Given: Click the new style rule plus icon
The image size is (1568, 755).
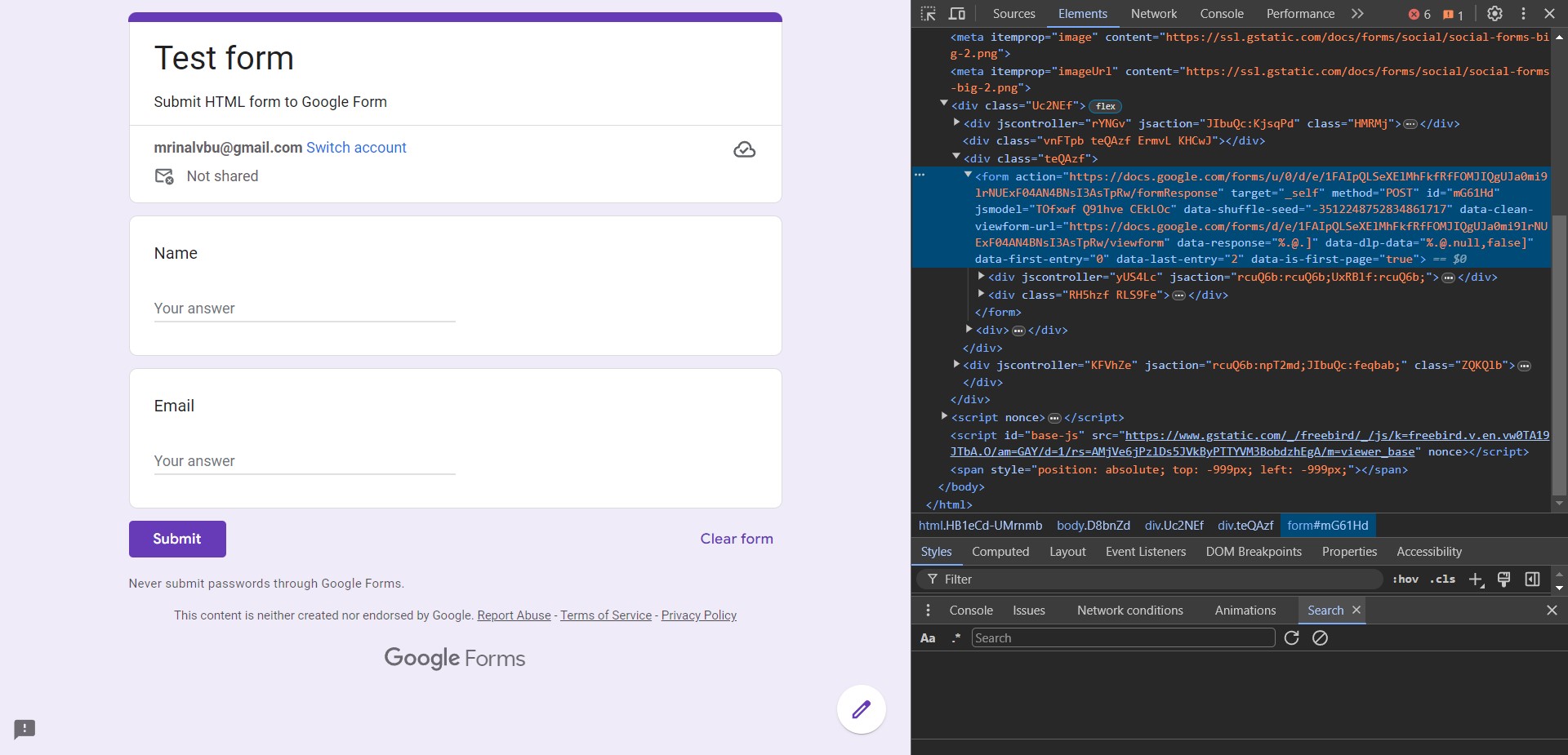Looking at the screenshot, I should 1476,580.
